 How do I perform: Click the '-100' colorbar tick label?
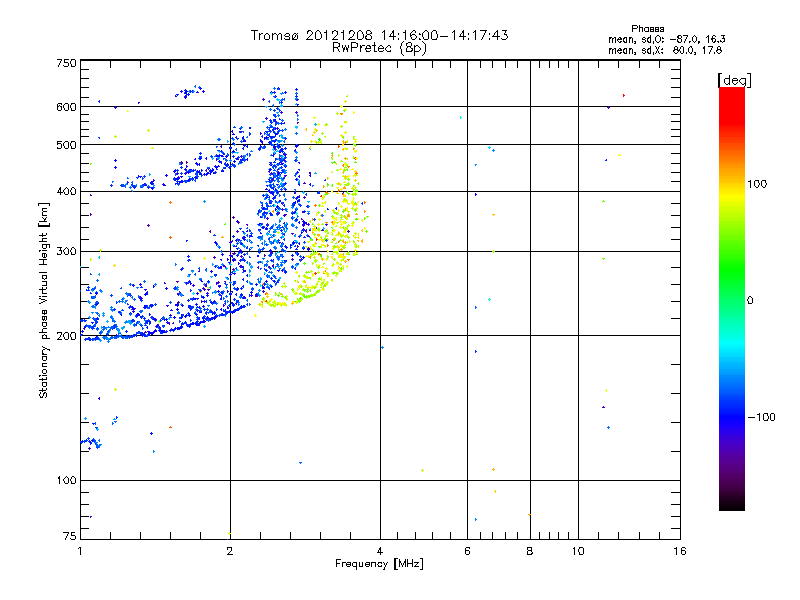click(761, 417)
